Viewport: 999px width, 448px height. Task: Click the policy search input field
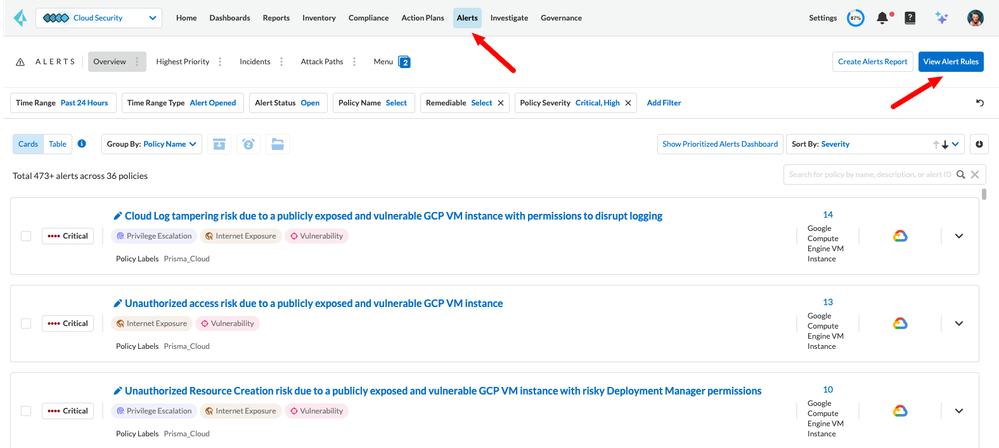click(870, 174)
